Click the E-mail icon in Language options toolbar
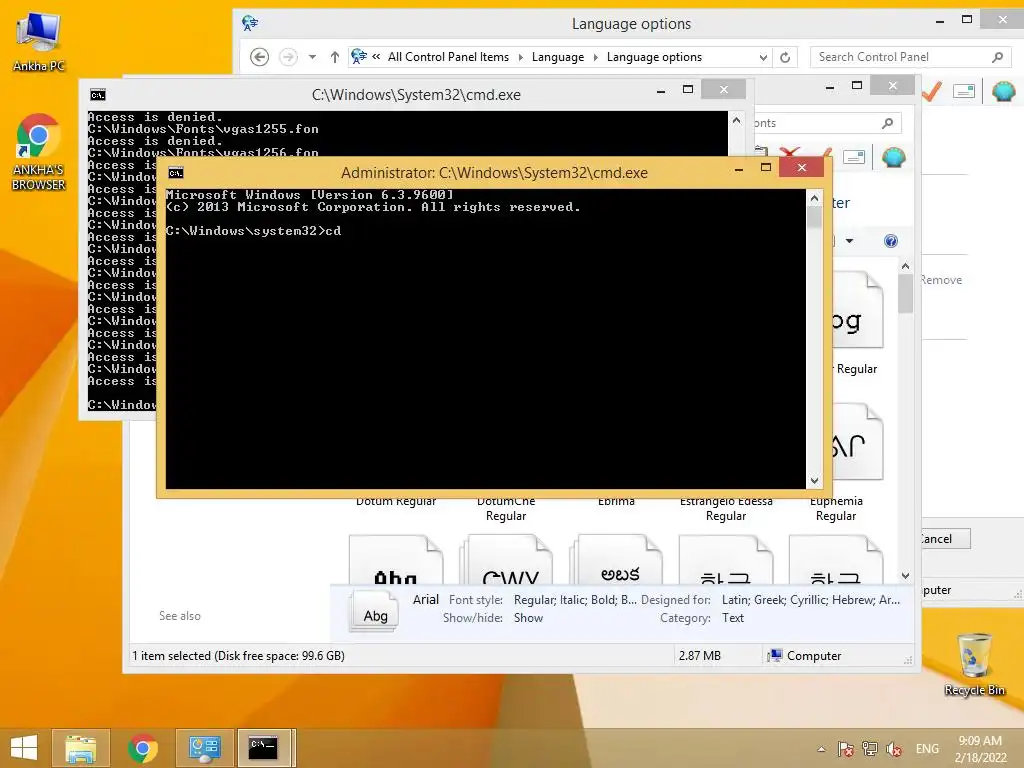Image resolution: width=1024 pixels, height=768 pixels. coord(964,91)
